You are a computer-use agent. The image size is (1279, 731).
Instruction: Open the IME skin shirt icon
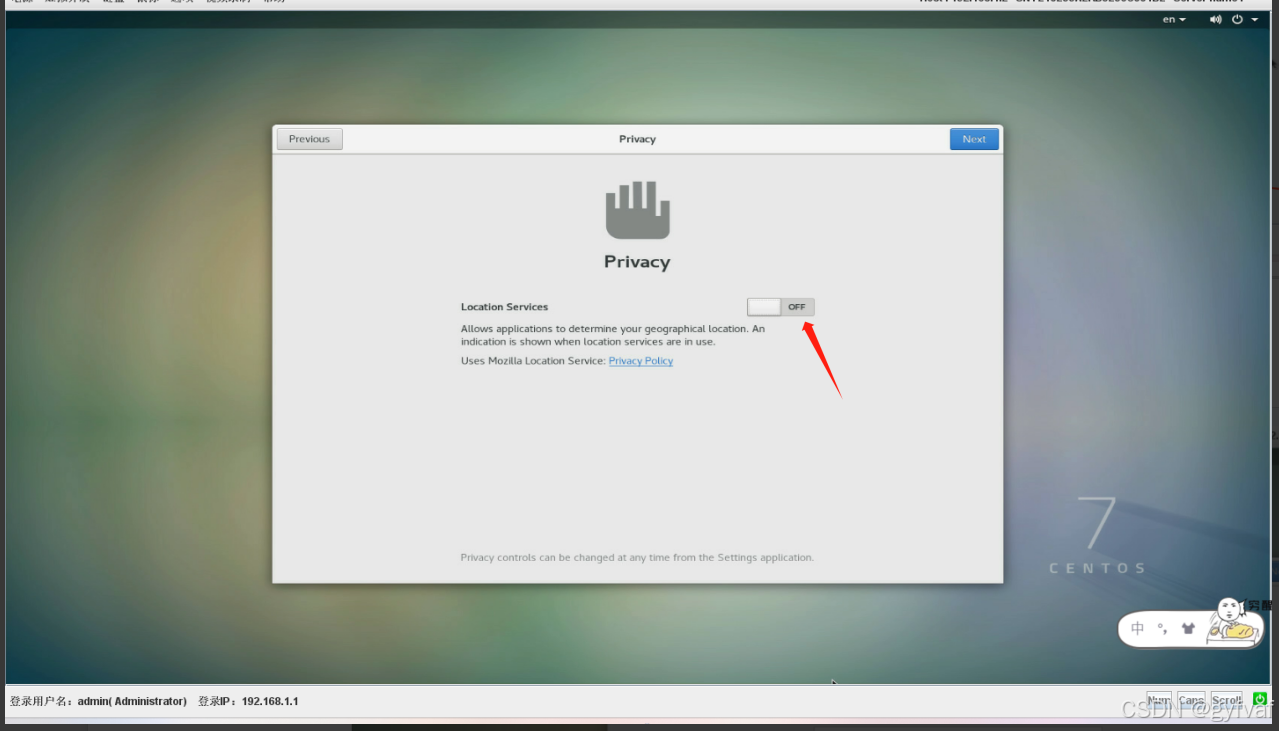[x=1188, y=629]
